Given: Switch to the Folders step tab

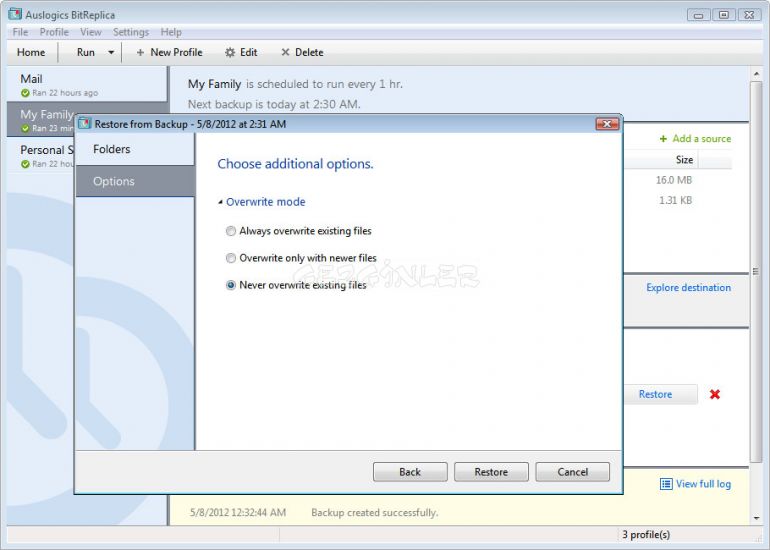Looking at the screenshot, I should (x=136, y=149).
